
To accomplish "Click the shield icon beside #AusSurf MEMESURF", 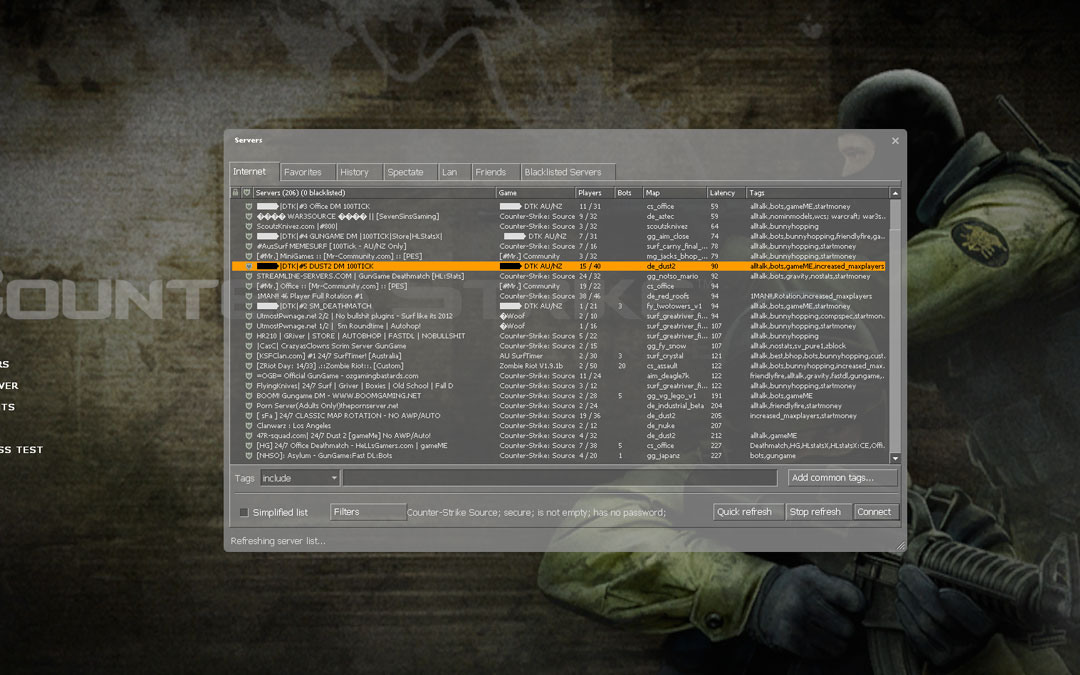I will pyautogui.click(x=249, y=246).
